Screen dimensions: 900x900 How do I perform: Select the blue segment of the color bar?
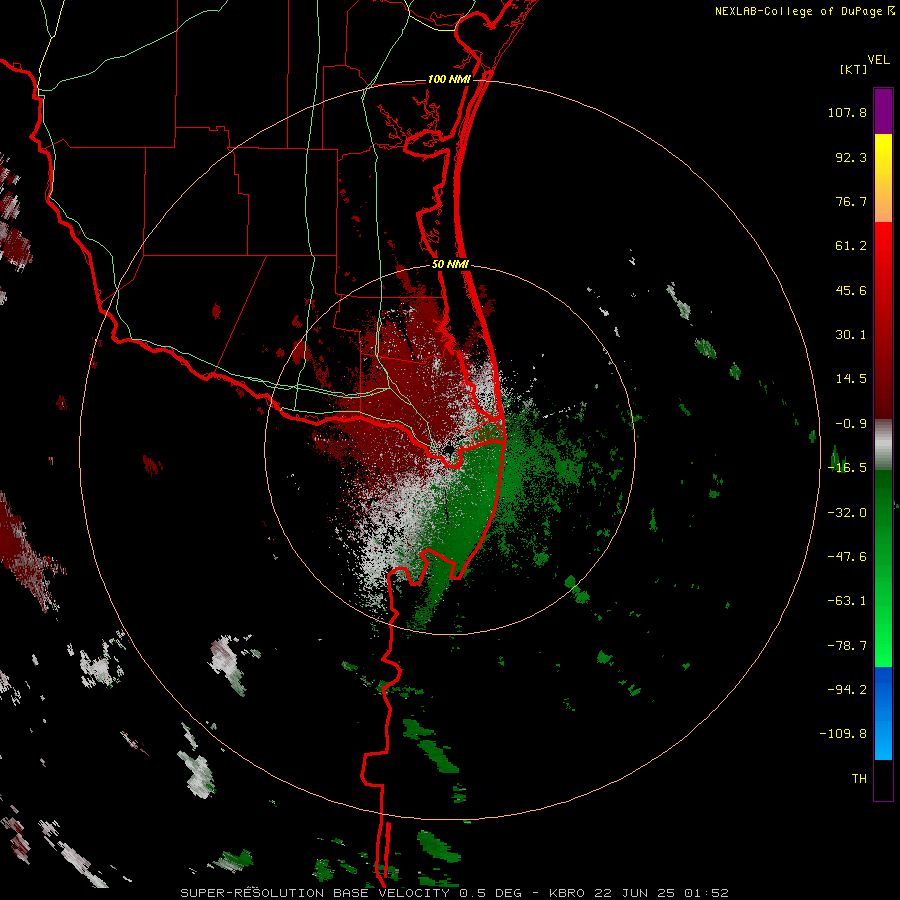point(883,713)
